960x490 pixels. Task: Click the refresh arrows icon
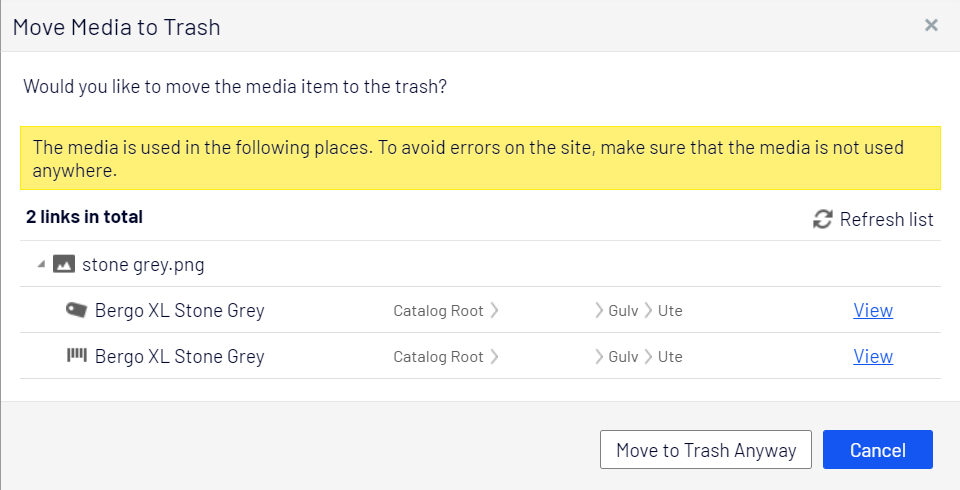822,219
